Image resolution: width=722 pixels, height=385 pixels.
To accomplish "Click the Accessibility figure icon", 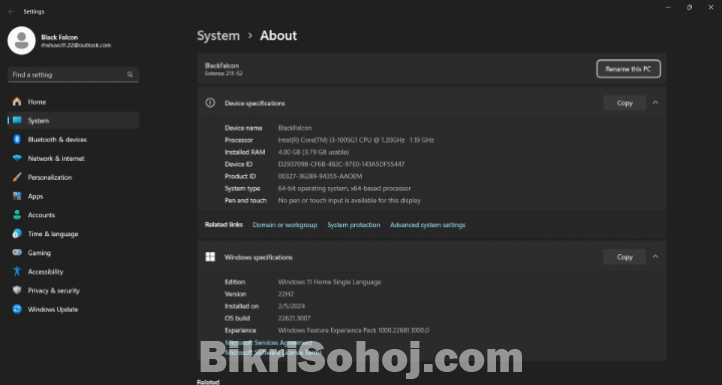I will pyautogui.click(x=17, y=272).
